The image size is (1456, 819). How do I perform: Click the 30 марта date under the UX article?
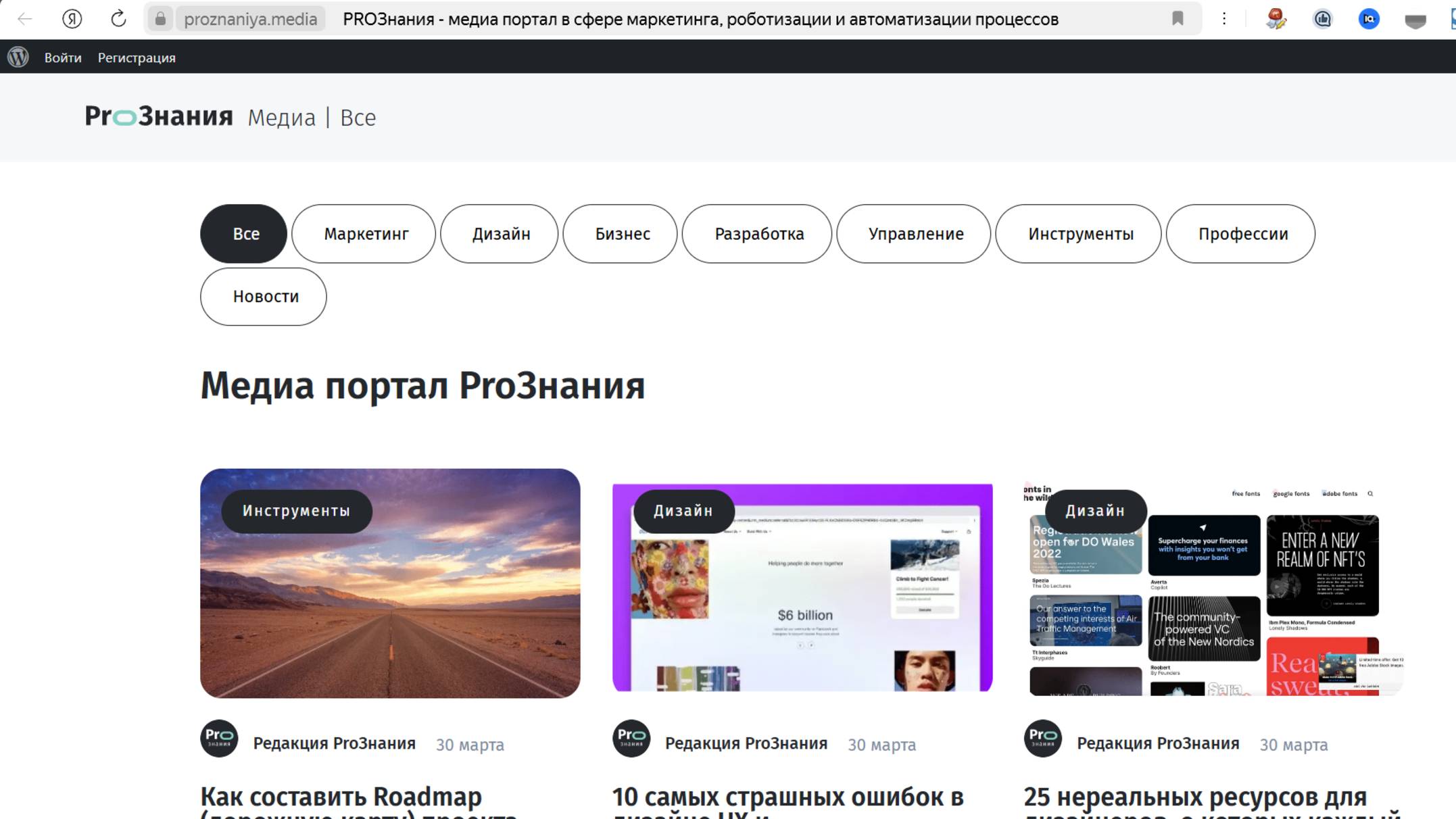(882, 745)
